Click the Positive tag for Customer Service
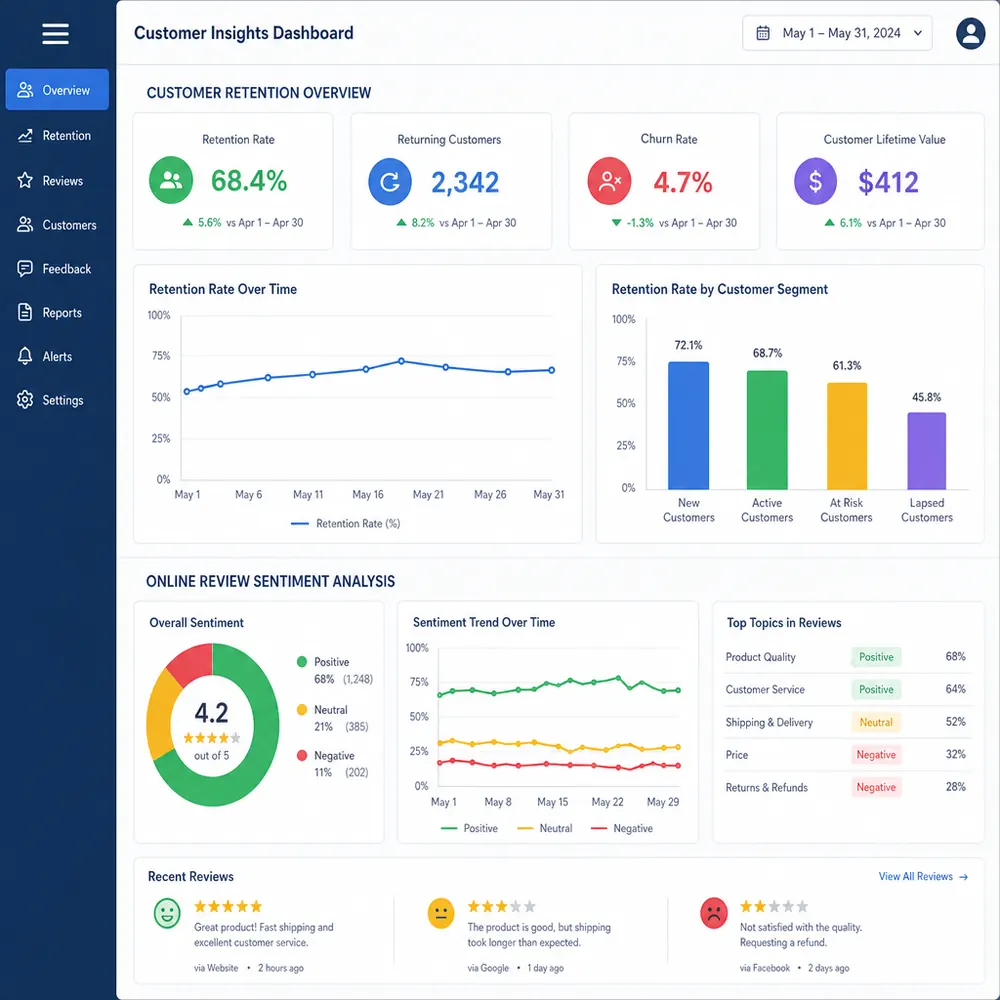The width and height of the screenshot is (1000, 1000). tap(876, 689)
